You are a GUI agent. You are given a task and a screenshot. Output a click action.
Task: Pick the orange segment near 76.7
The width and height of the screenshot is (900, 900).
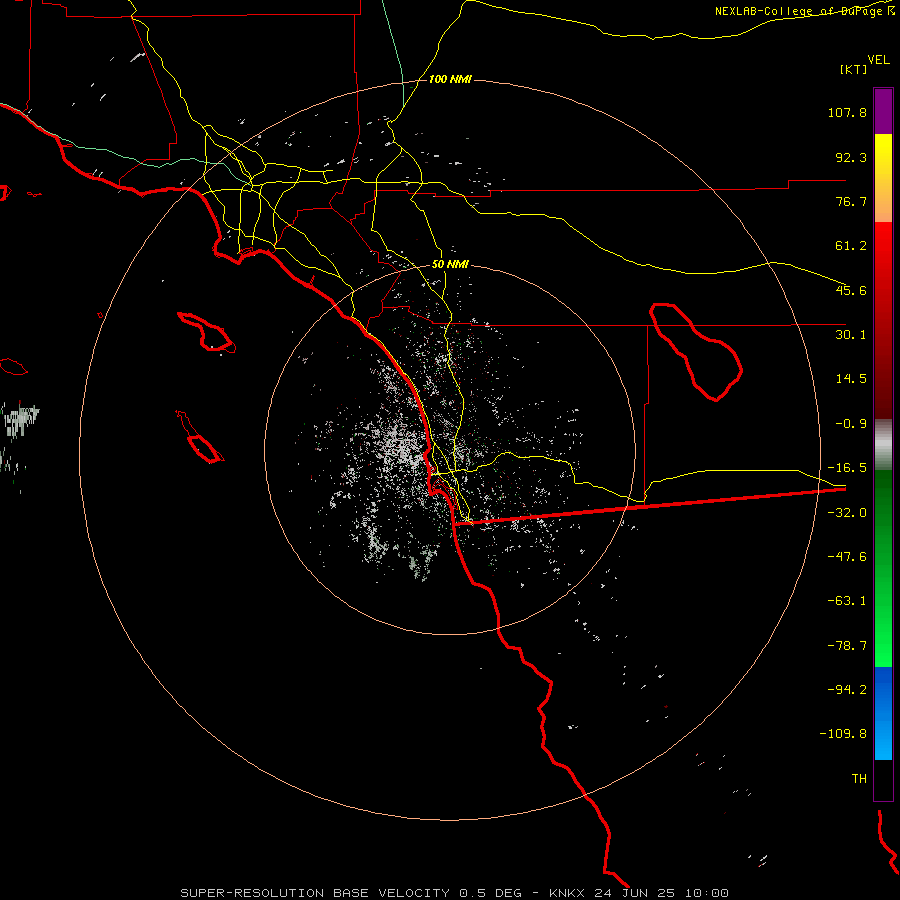coord(883,201)
